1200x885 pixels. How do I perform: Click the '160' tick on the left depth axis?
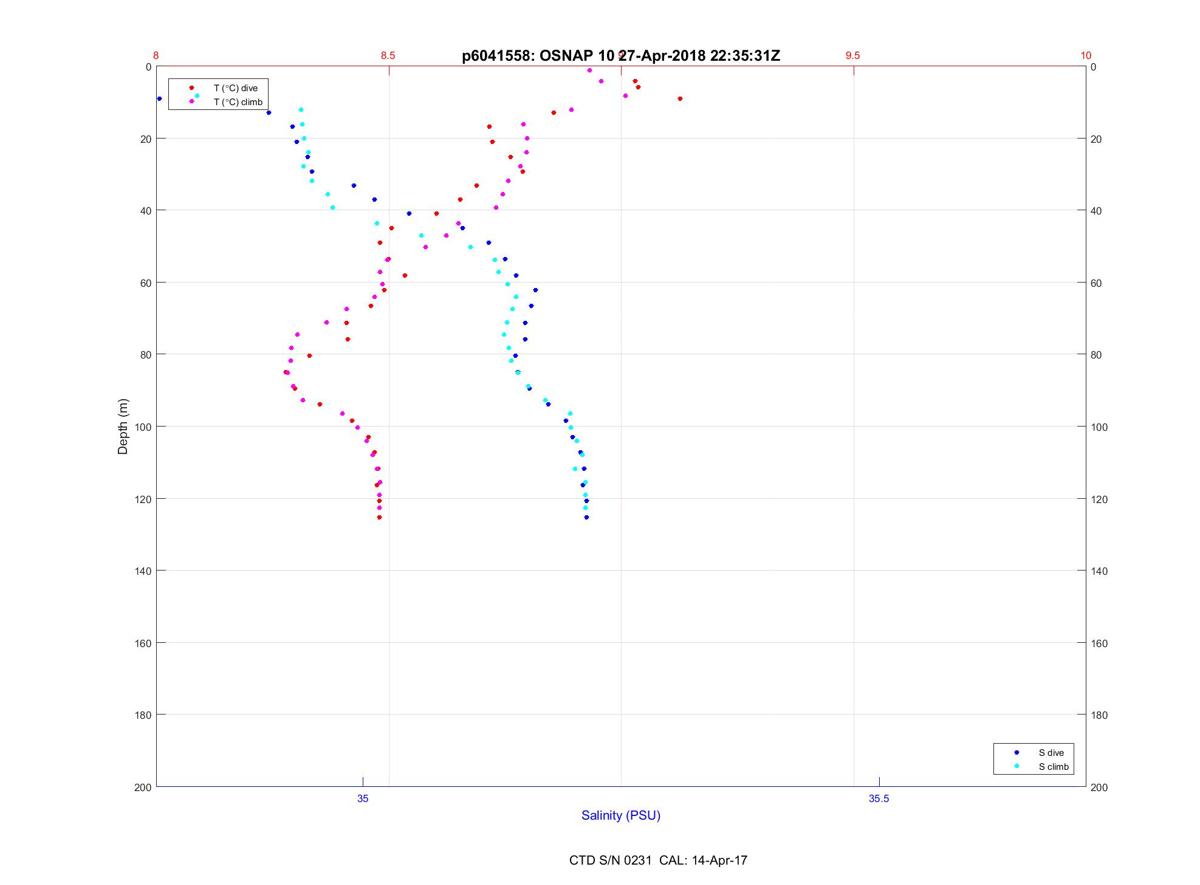(143, 643)
